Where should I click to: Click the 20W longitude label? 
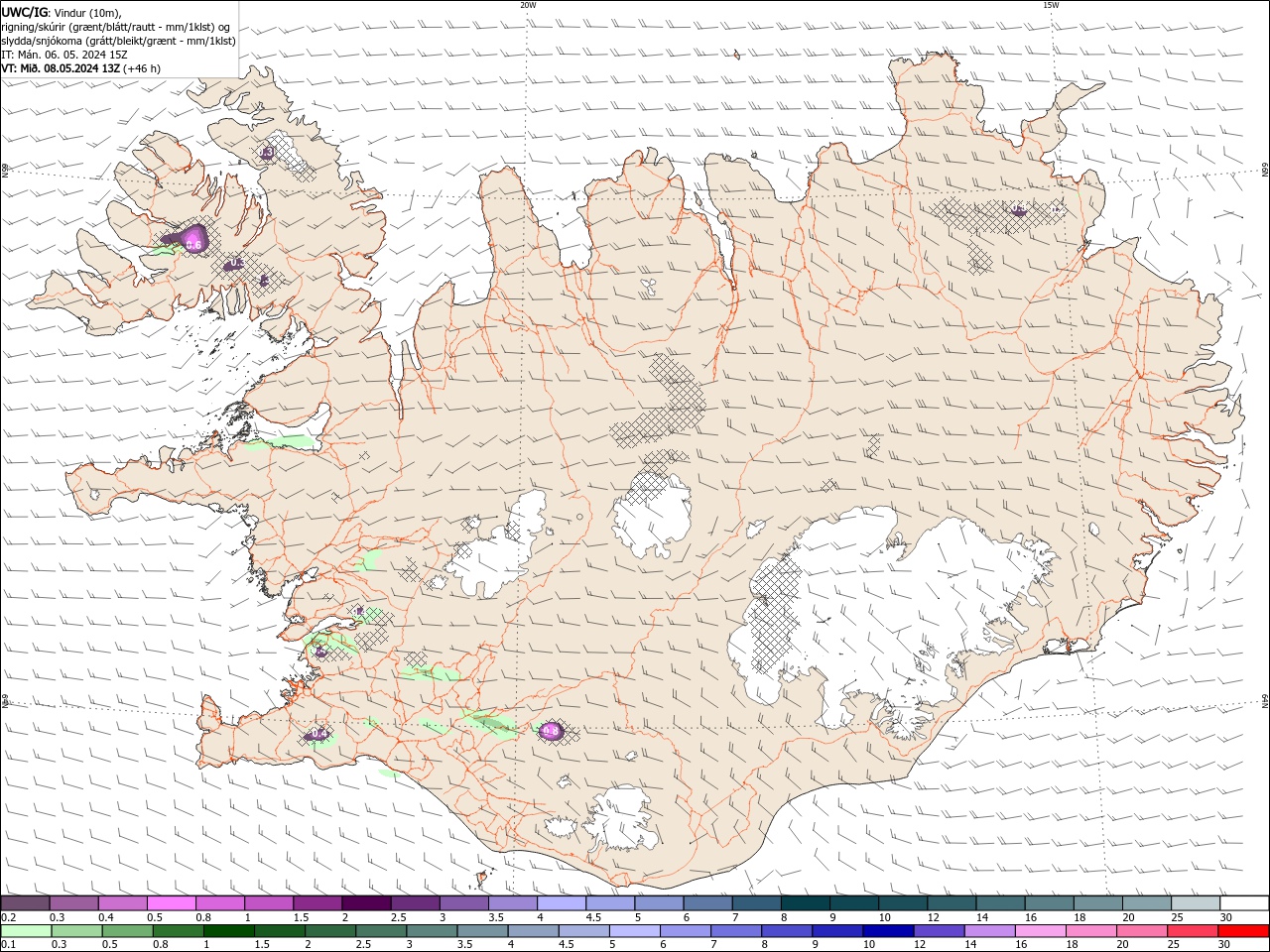click(x=528, y=5)
